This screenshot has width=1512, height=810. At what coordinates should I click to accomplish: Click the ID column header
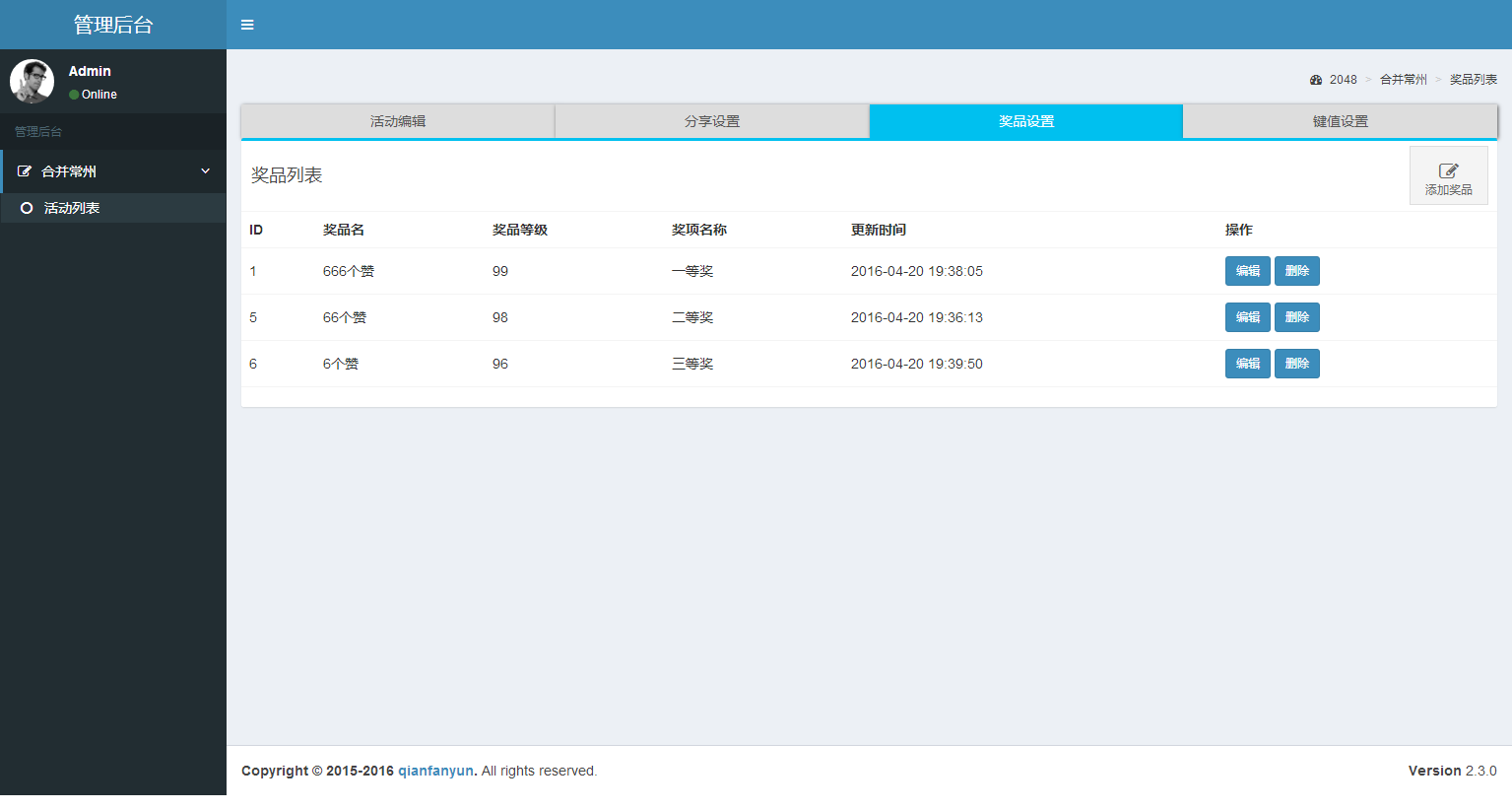coord(256,230)
